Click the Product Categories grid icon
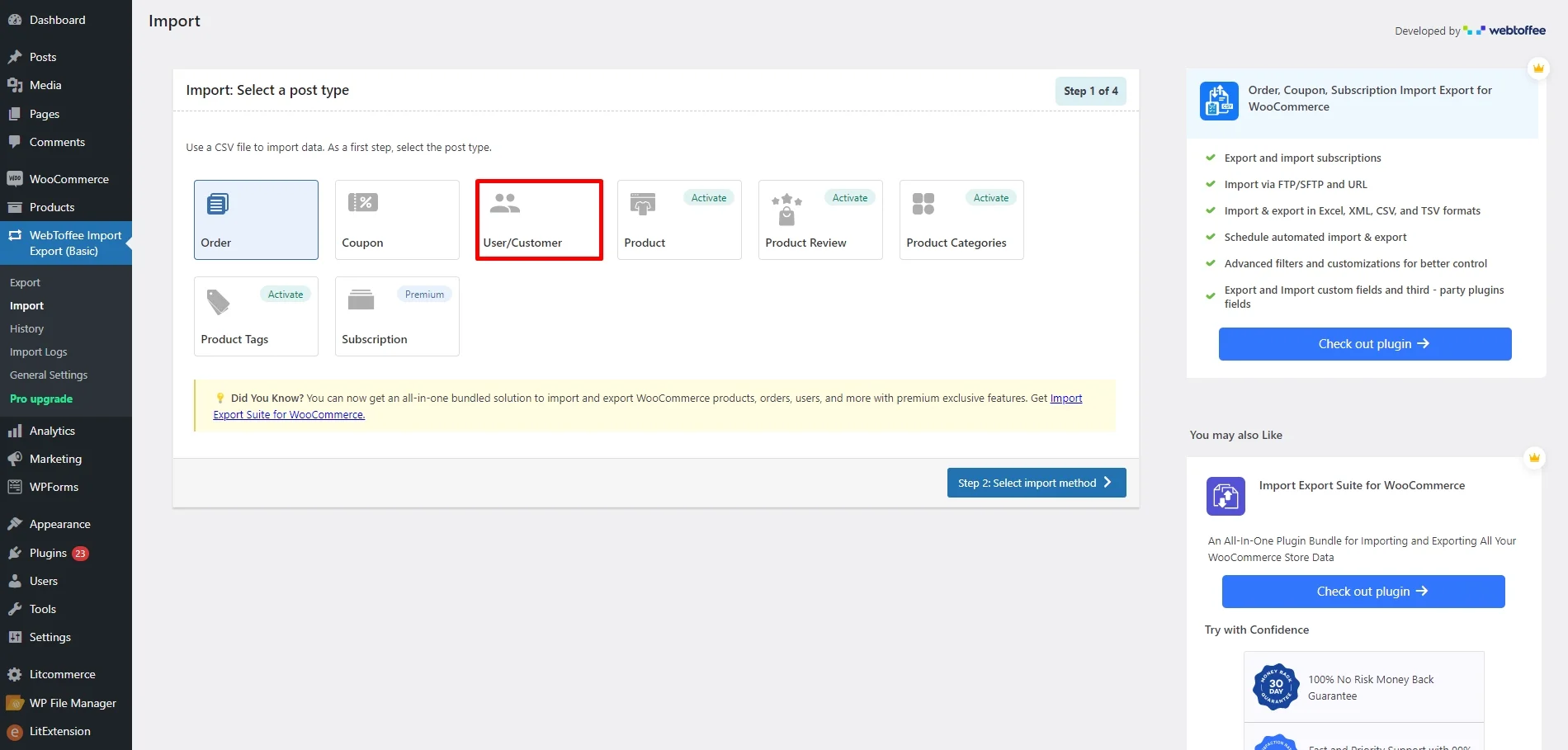This screenshot has height=750, width=1568. 923,204
